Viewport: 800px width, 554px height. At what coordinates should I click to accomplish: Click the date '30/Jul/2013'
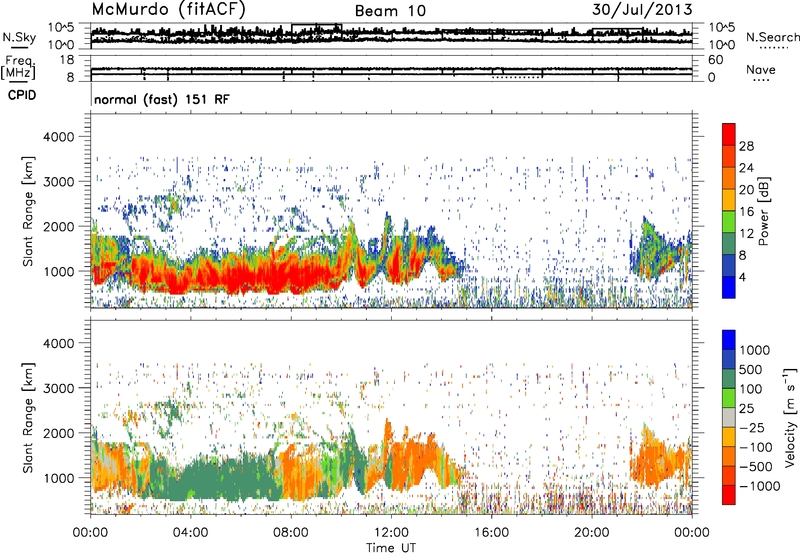coord(642,10)
